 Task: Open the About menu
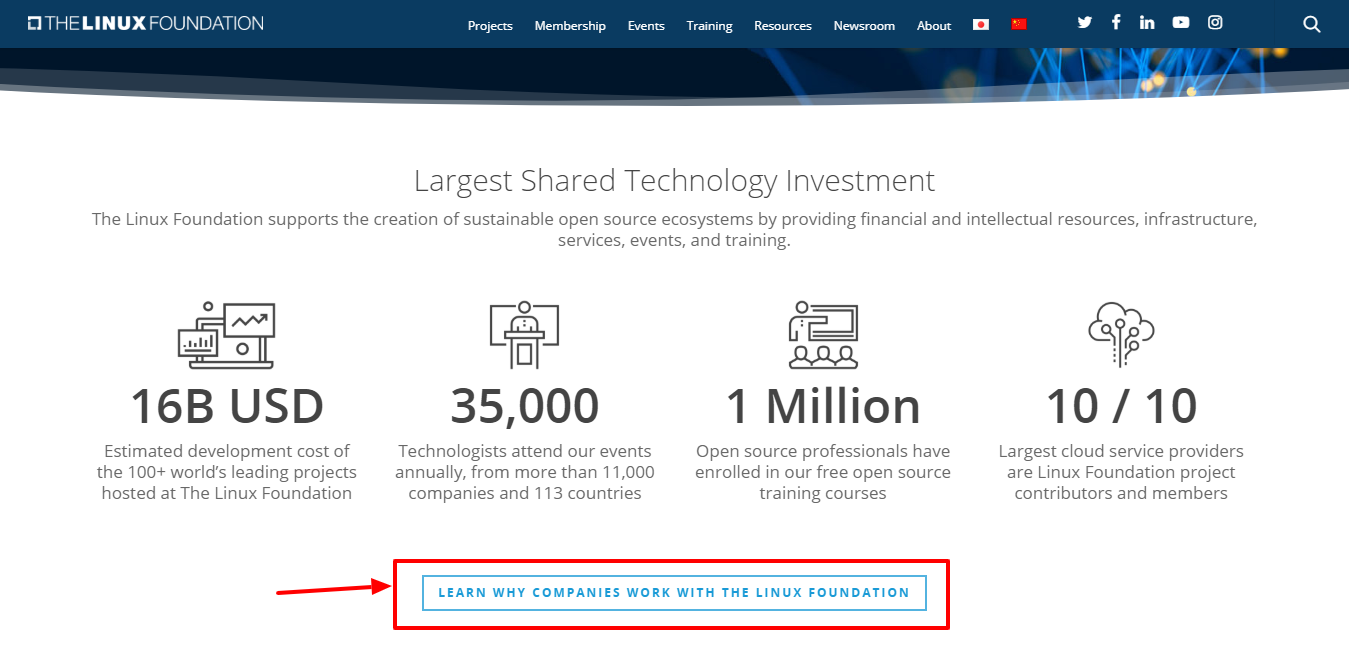[934, 26]
